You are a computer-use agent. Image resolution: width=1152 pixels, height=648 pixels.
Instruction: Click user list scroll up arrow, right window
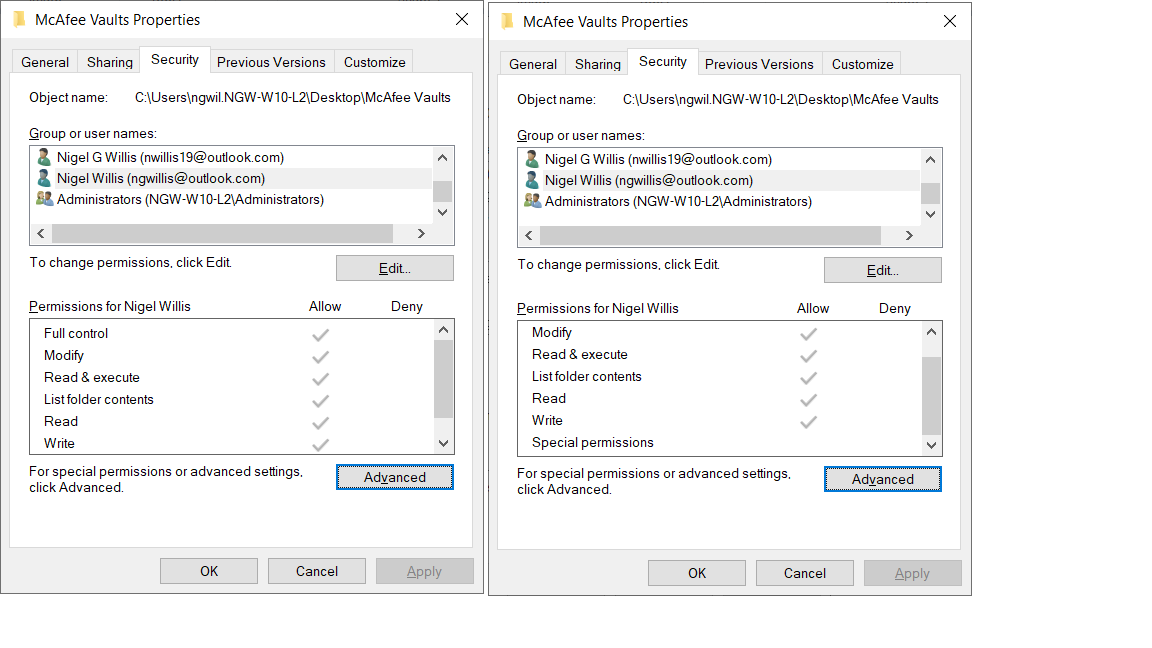[930, 159]
